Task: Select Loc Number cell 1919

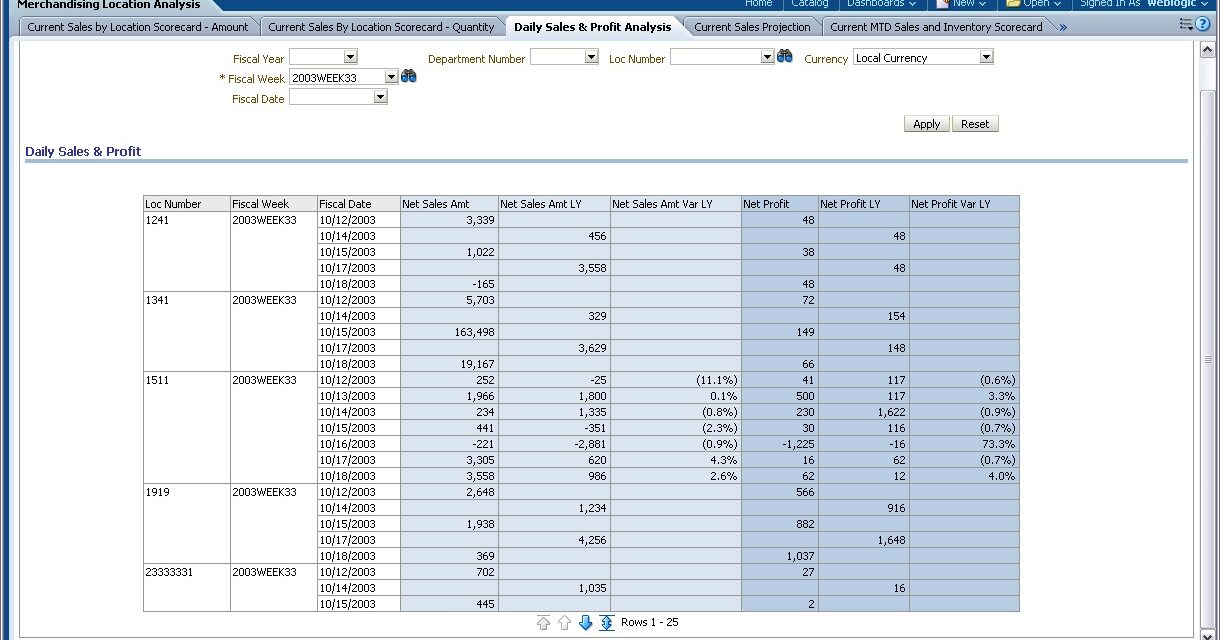Action: tap(187, 524)
